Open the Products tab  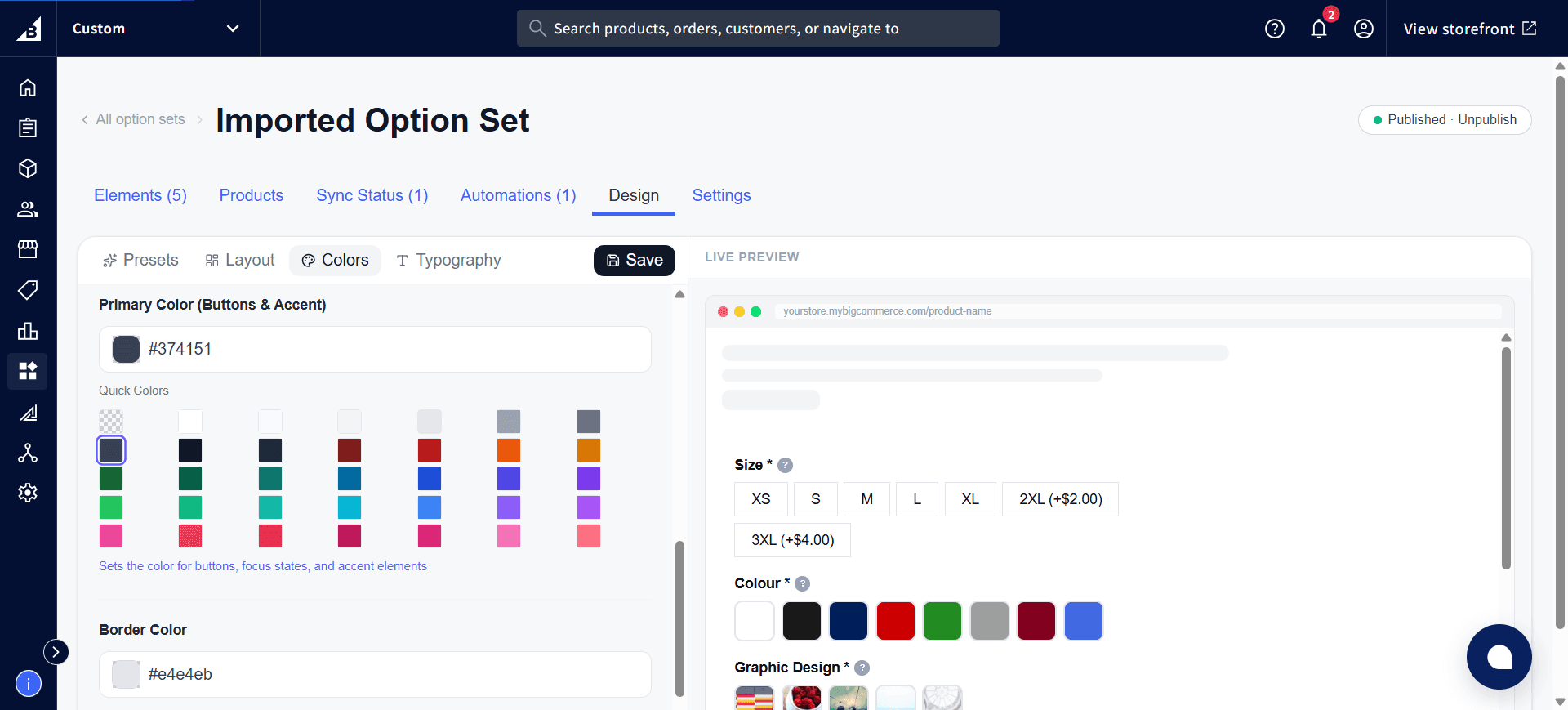point(252,195)
